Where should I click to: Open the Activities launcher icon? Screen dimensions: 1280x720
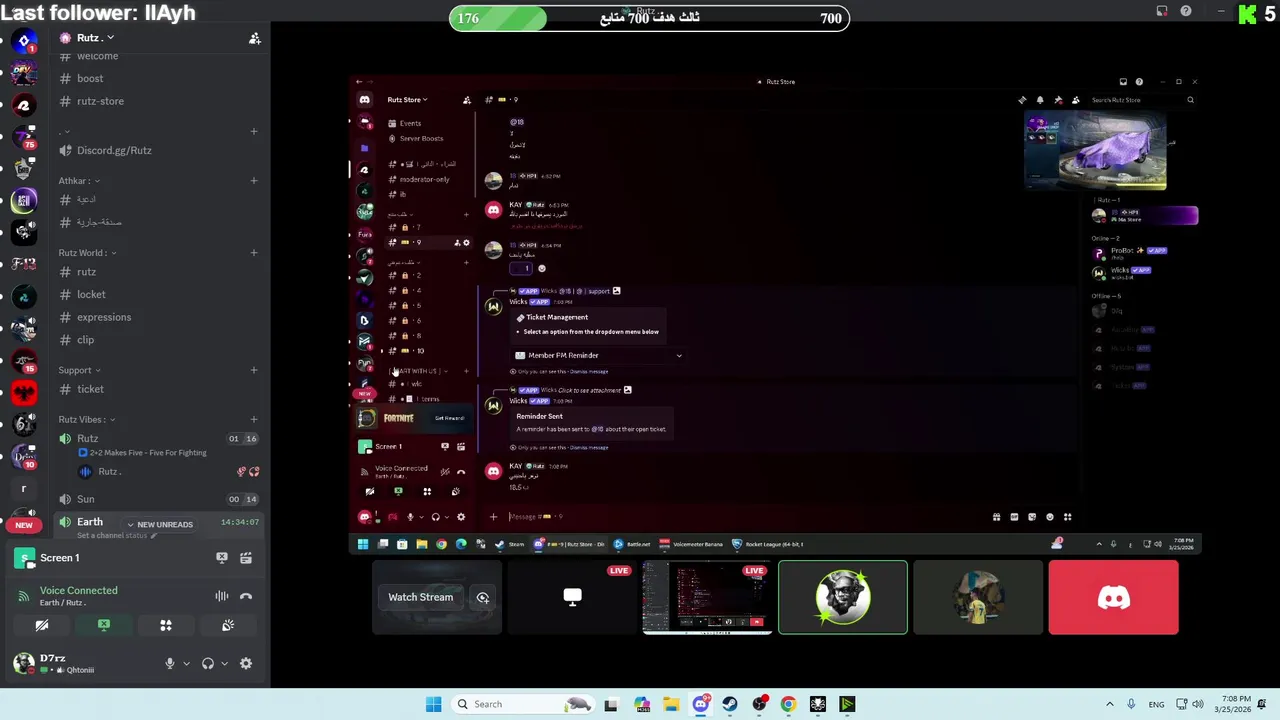pyautogui.click(x=166, y=625)
